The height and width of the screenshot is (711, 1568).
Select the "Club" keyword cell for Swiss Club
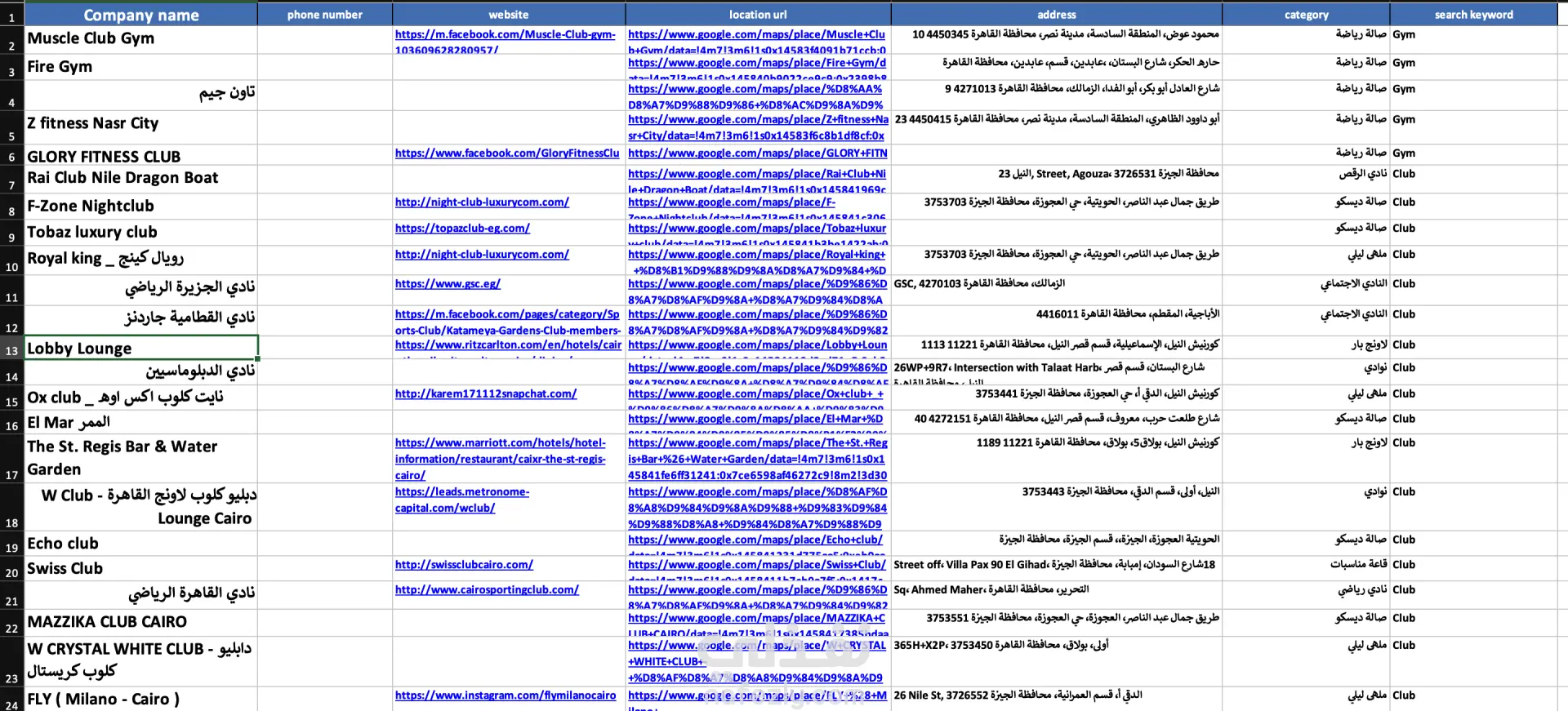[x=1474, y=568]
